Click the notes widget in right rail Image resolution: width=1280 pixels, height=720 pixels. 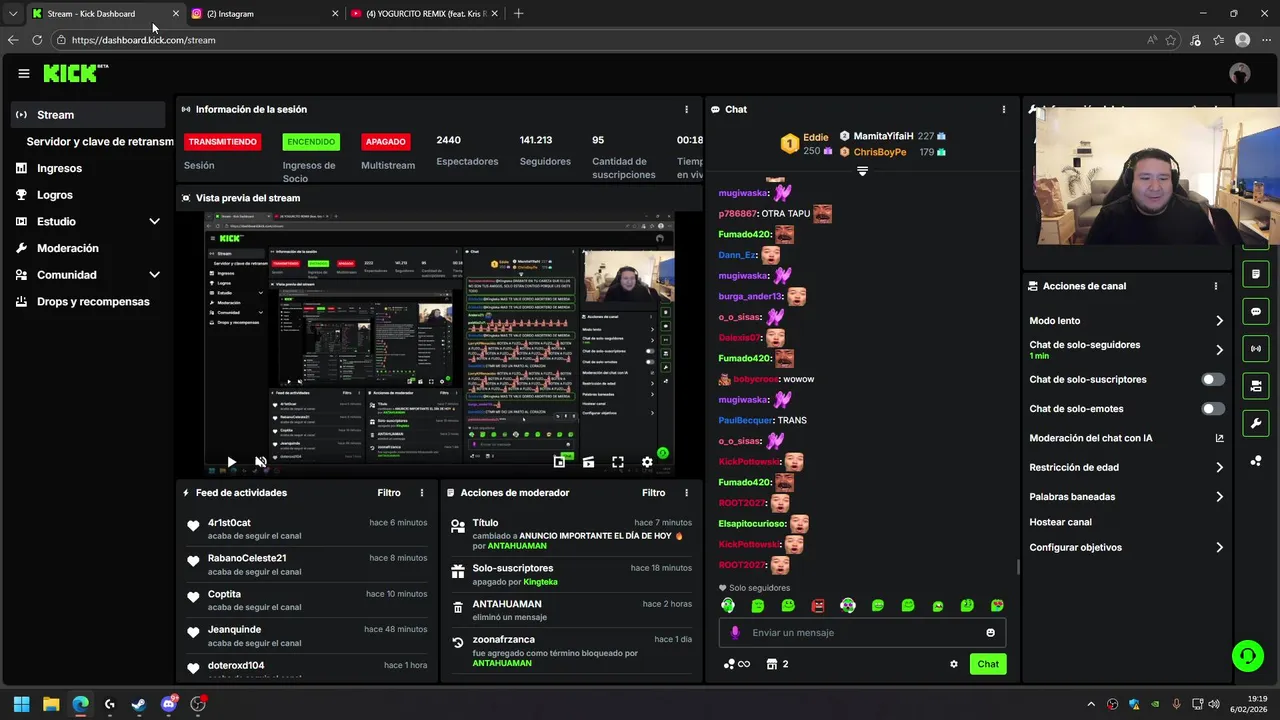click(x=1256, y=274)
